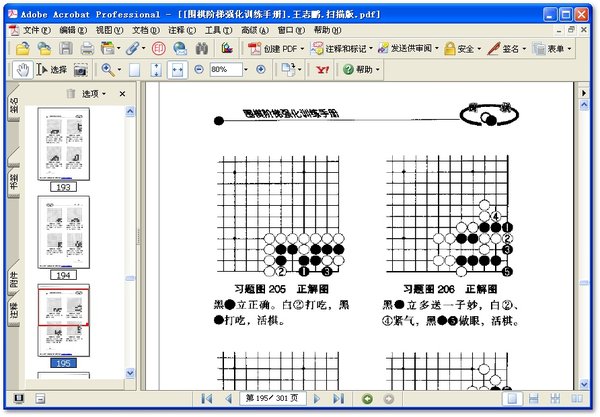The image size is (600, 417).
Task: Expand the Organizer dropdown arrow
Action: 119,49
